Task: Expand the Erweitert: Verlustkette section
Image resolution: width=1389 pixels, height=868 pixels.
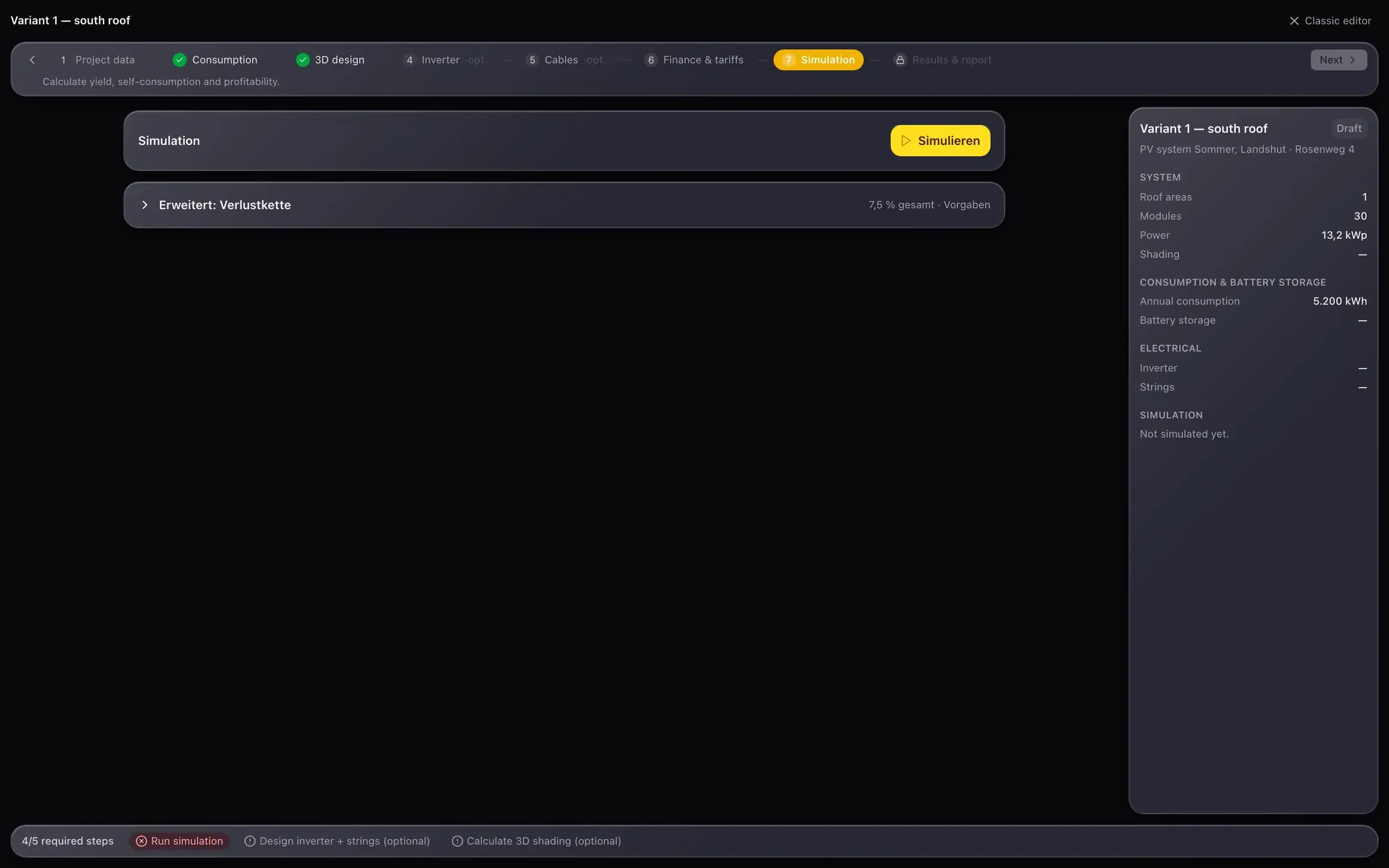Action: (563, 205)
